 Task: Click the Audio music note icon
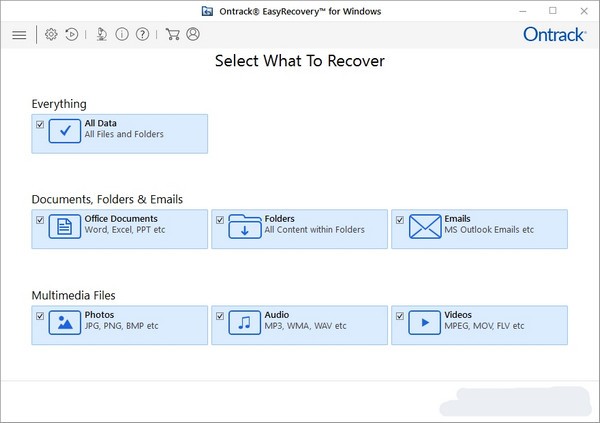coord(245,322)
